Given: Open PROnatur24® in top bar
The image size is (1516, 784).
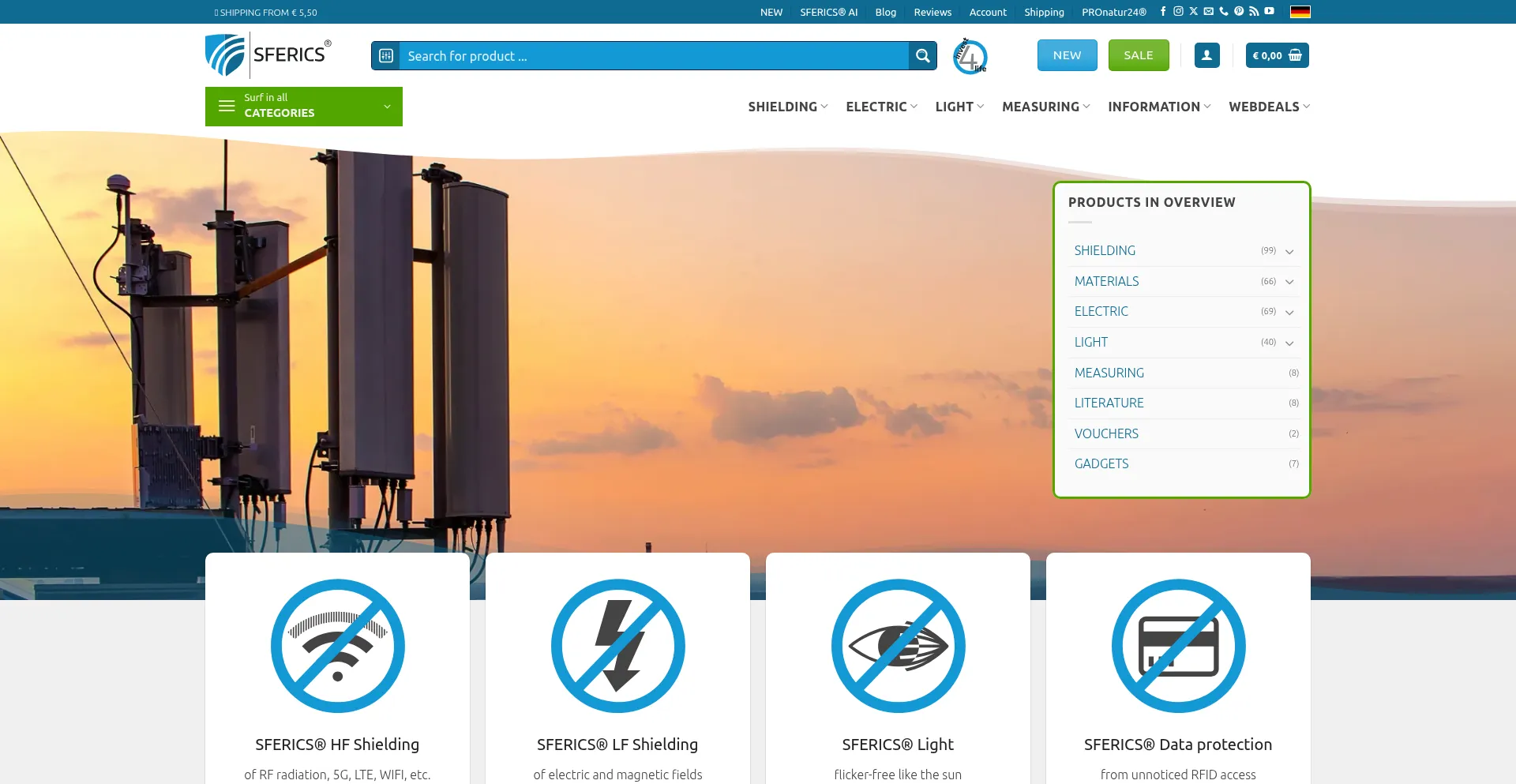Looking at the screenshot, I should point(1114,13).
